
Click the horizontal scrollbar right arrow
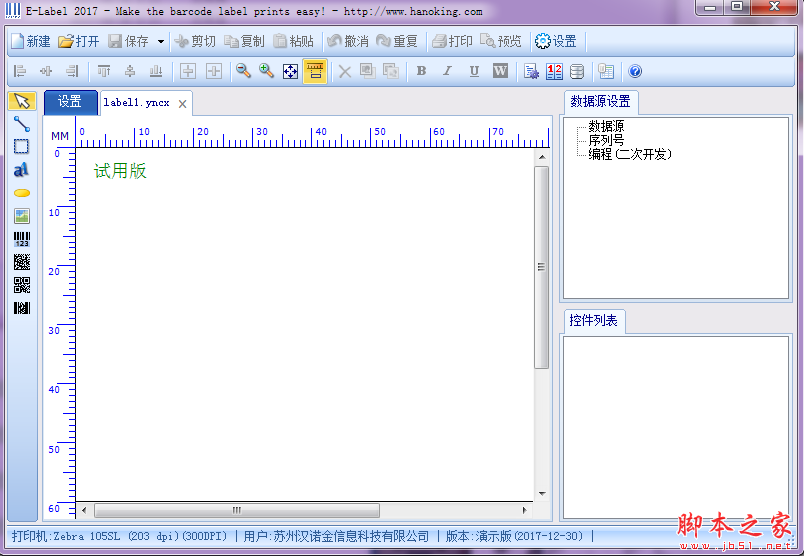coord(524,510)
